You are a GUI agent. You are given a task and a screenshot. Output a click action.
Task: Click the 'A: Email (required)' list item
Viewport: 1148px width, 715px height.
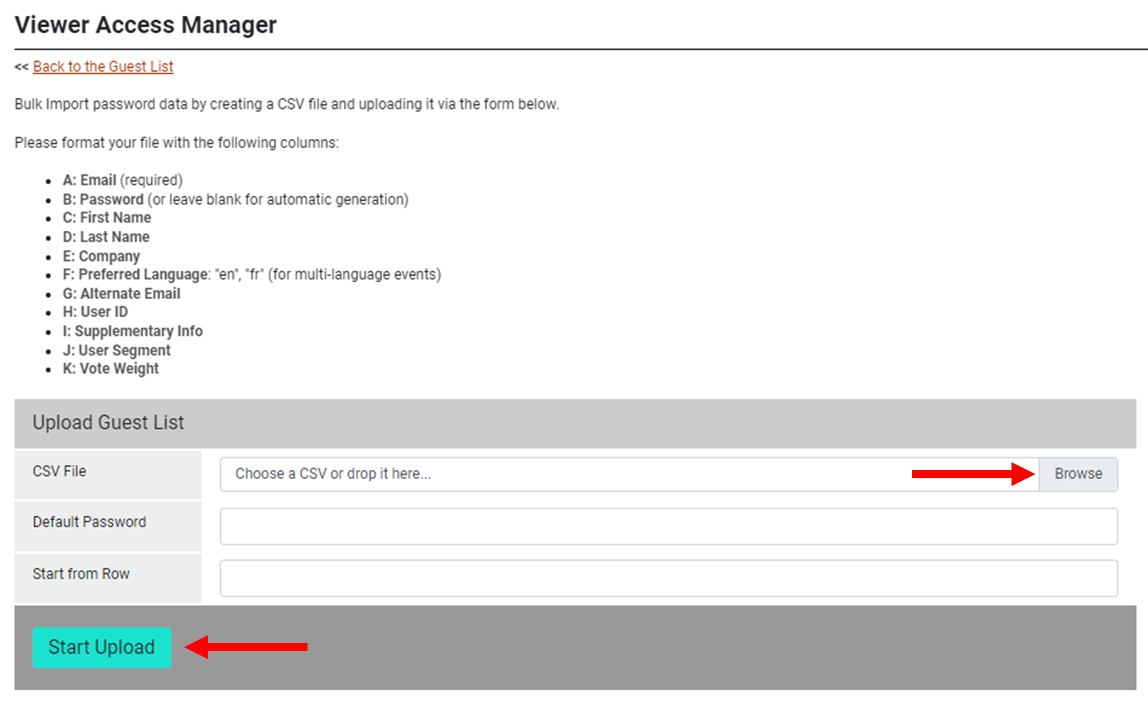click(122, 181)
